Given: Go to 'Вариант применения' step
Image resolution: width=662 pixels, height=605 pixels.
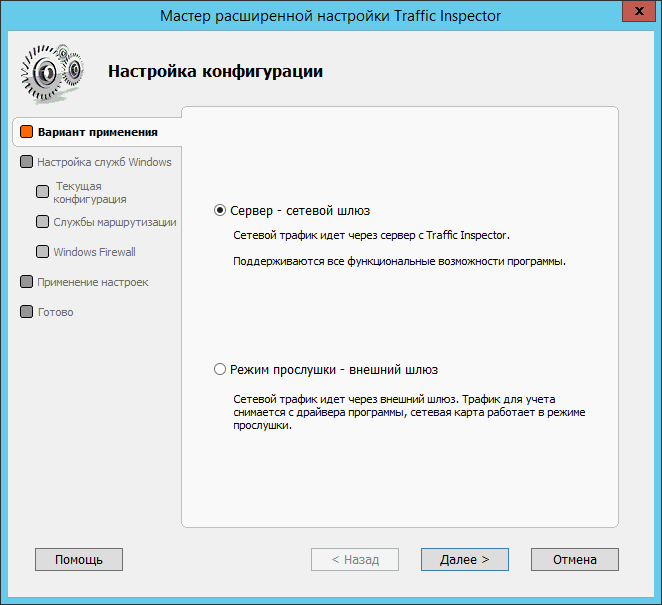Looking at the screenshot, I should click(x=98, y=132).
